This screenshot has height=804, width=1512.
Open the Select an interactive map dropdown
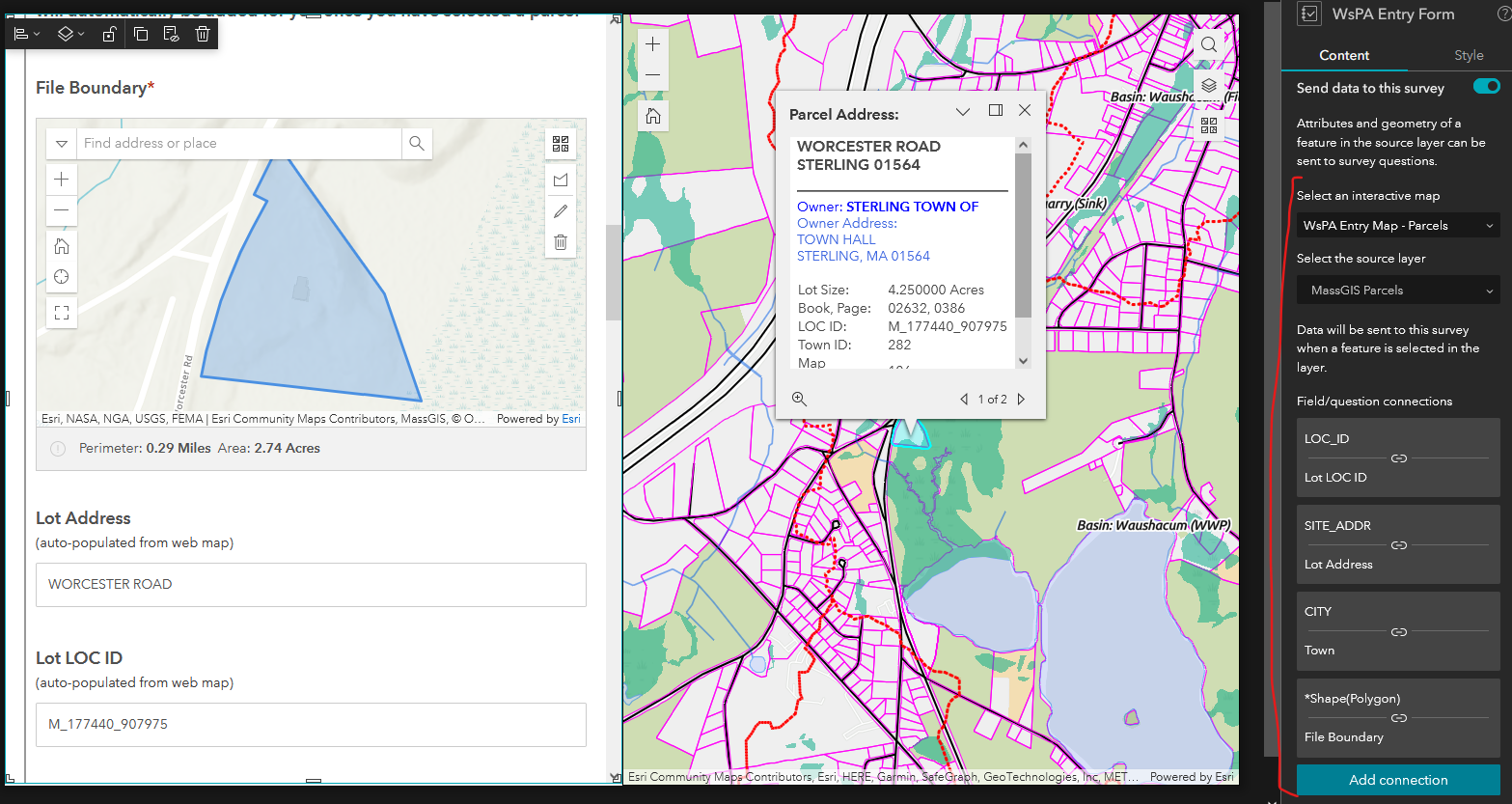1397,225
